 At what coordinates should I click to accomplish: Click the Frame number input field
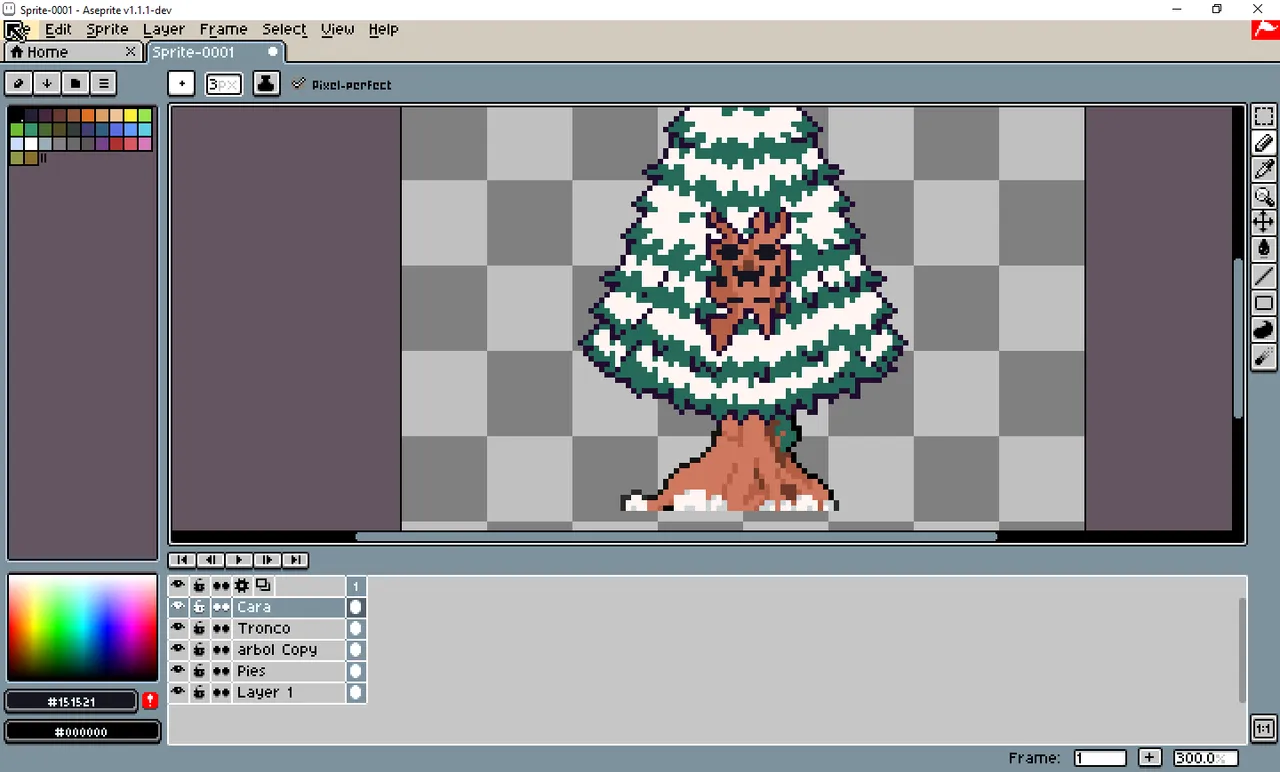coord(1100,758)
